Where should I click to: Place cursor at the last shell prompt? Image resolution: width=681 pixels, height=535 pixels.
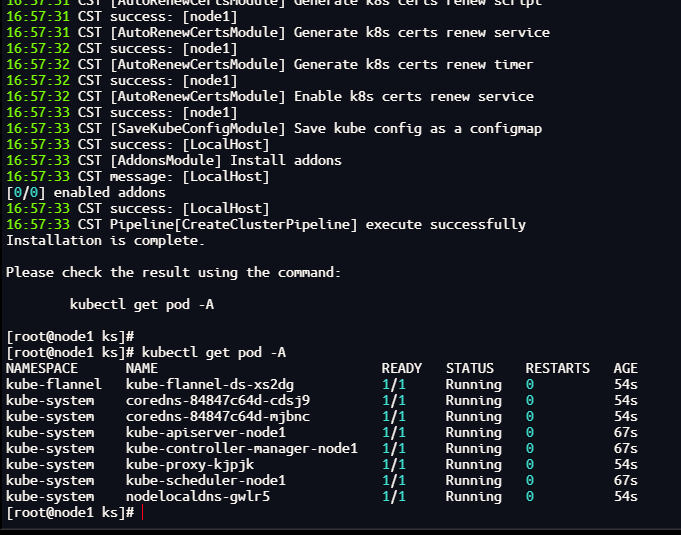coord(142,512)
